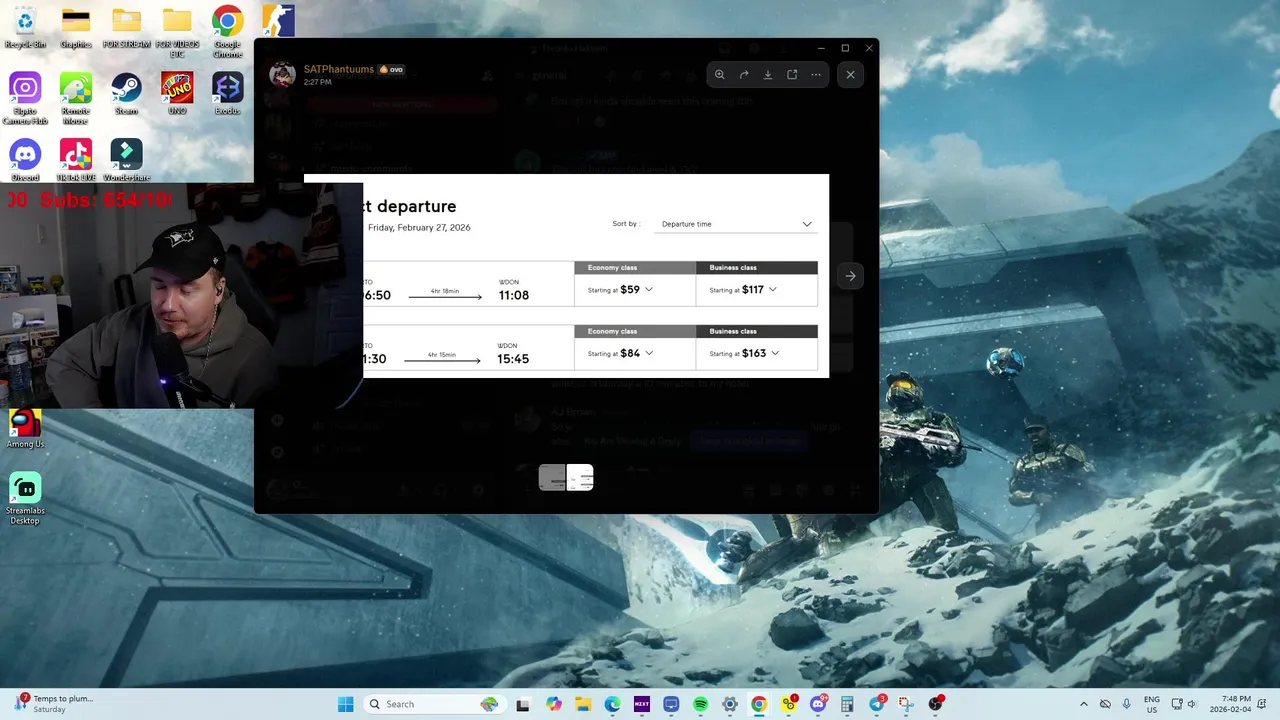Open the network tray icon
1280x720 pixels.
click(x=1177, y=704)
